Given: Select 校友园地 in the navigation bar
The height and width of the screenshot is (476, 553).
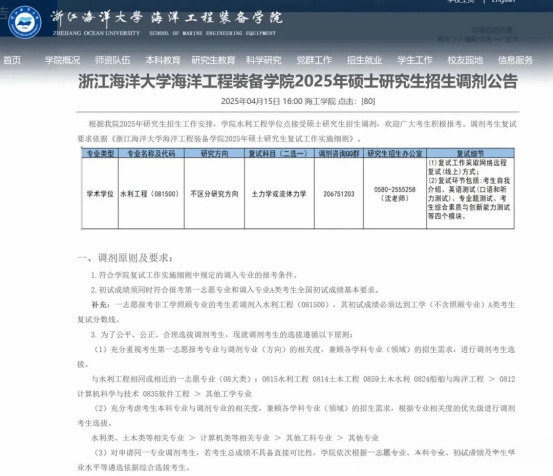Looking at the screenshot, I should point(465,60).
